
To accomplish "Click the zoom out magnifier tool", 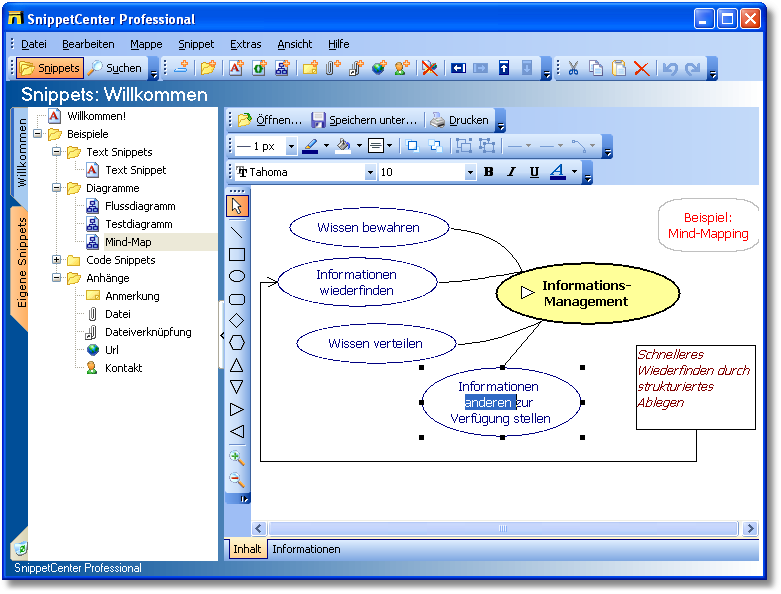I will (237, 479).
